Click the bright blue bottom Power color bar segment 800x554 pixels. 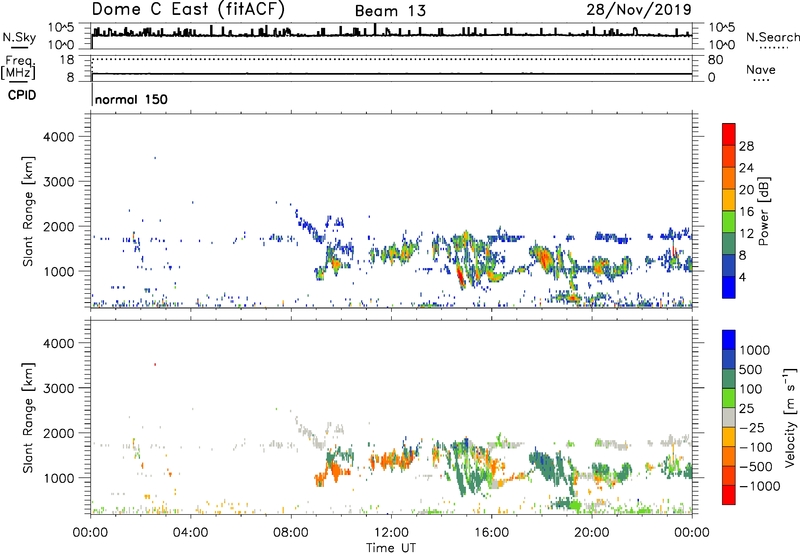pos(729,287)
